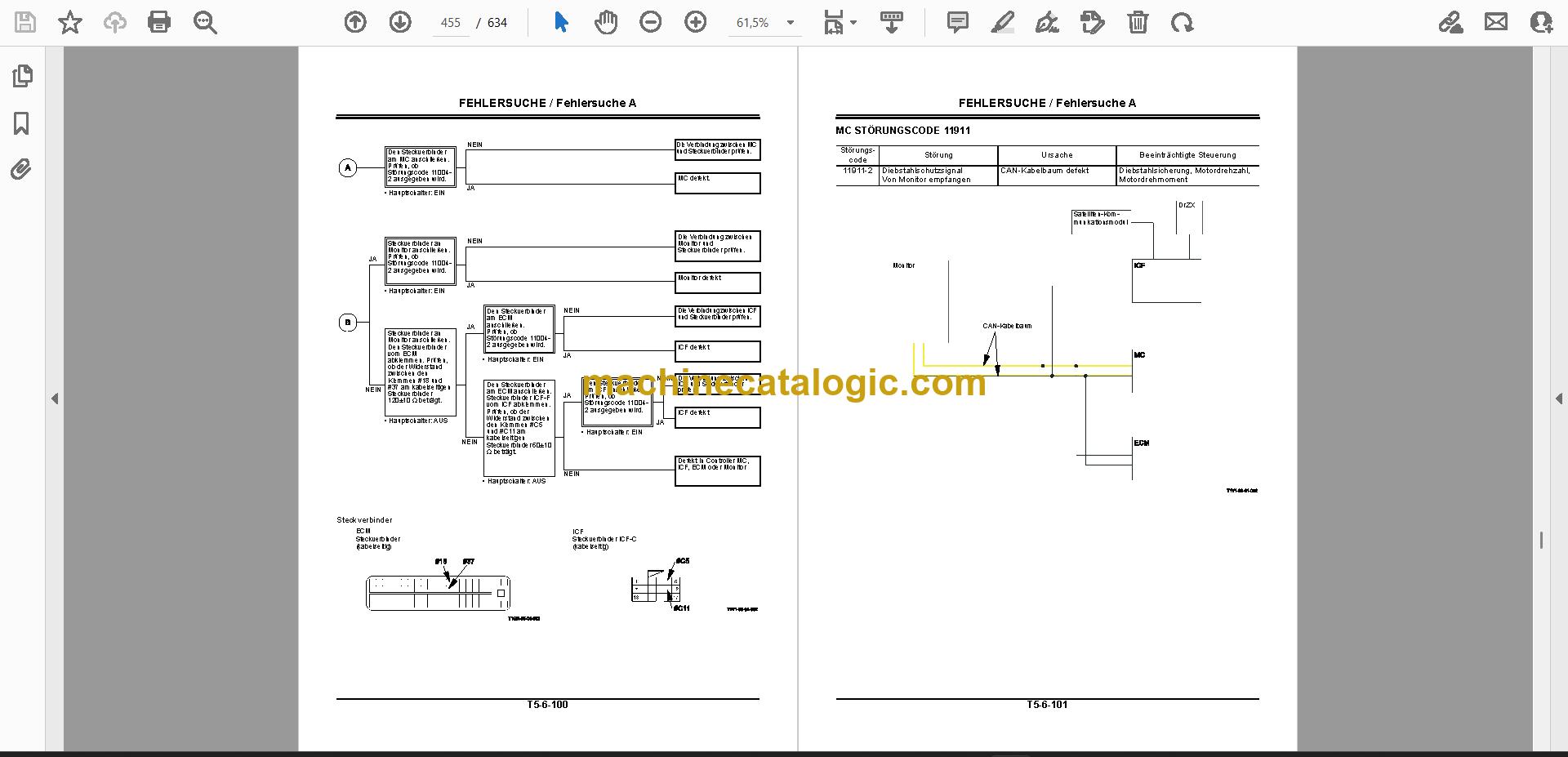This screenshot has width=1568, height=757.
Task: Expand the left navigation pane arrow
Action: 55,399
